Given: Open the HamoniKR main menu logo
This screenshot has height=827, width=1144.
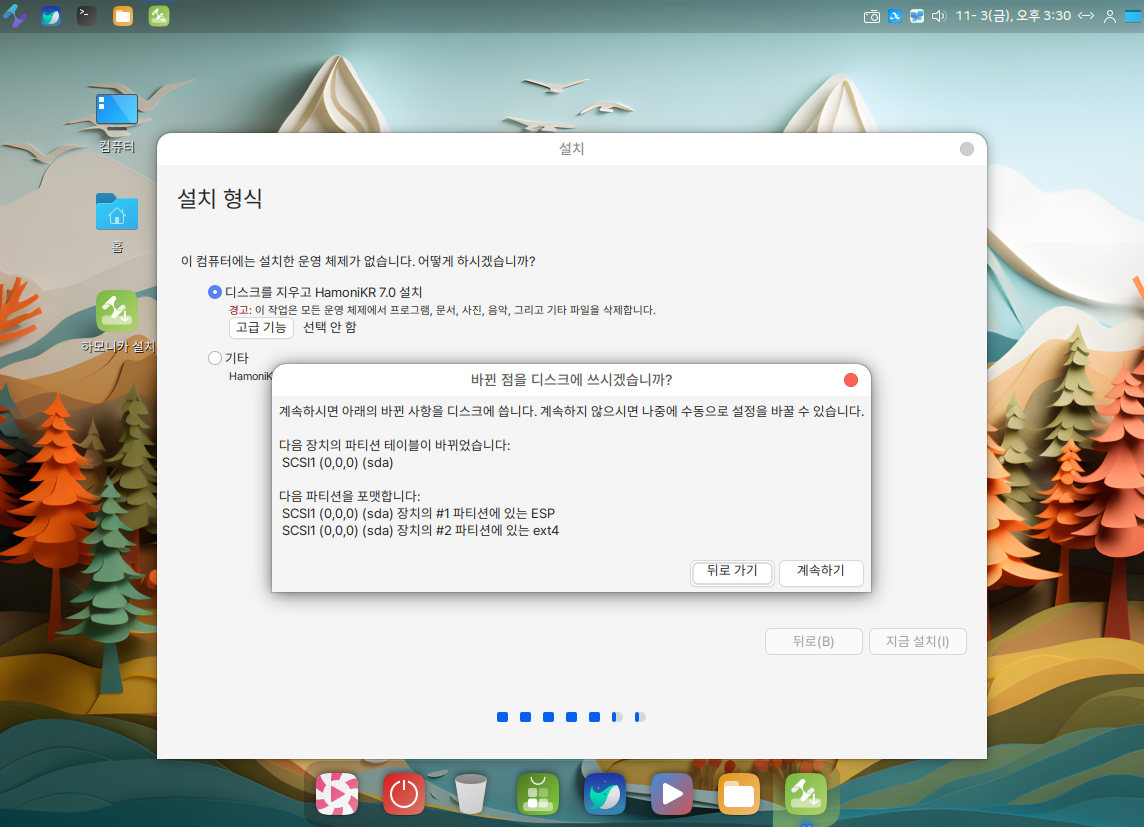Looking at the screenshot, I should tap(15, 15).
